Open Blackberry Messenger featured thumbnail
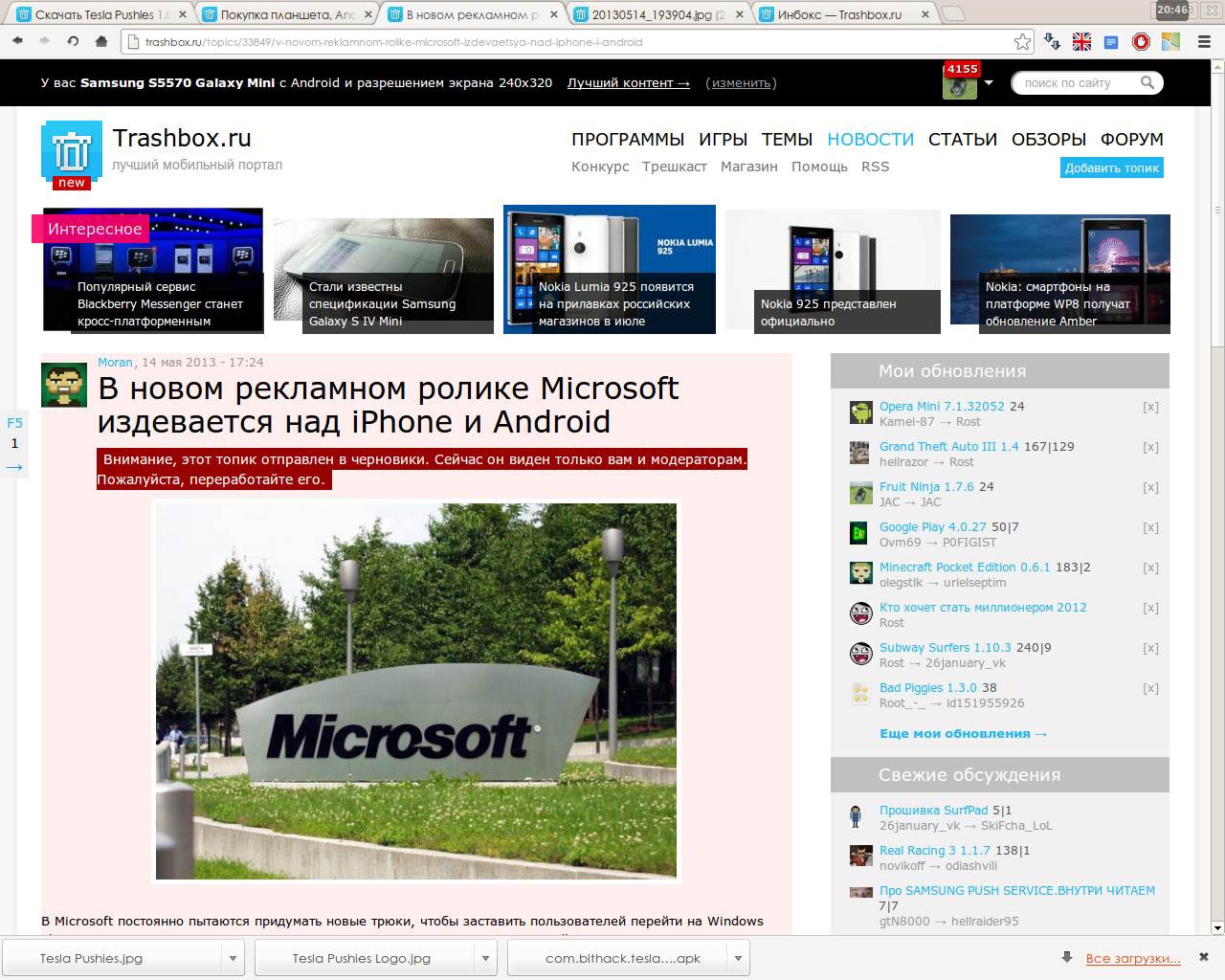The image size is (1225, 980). (x=153, y=271)
